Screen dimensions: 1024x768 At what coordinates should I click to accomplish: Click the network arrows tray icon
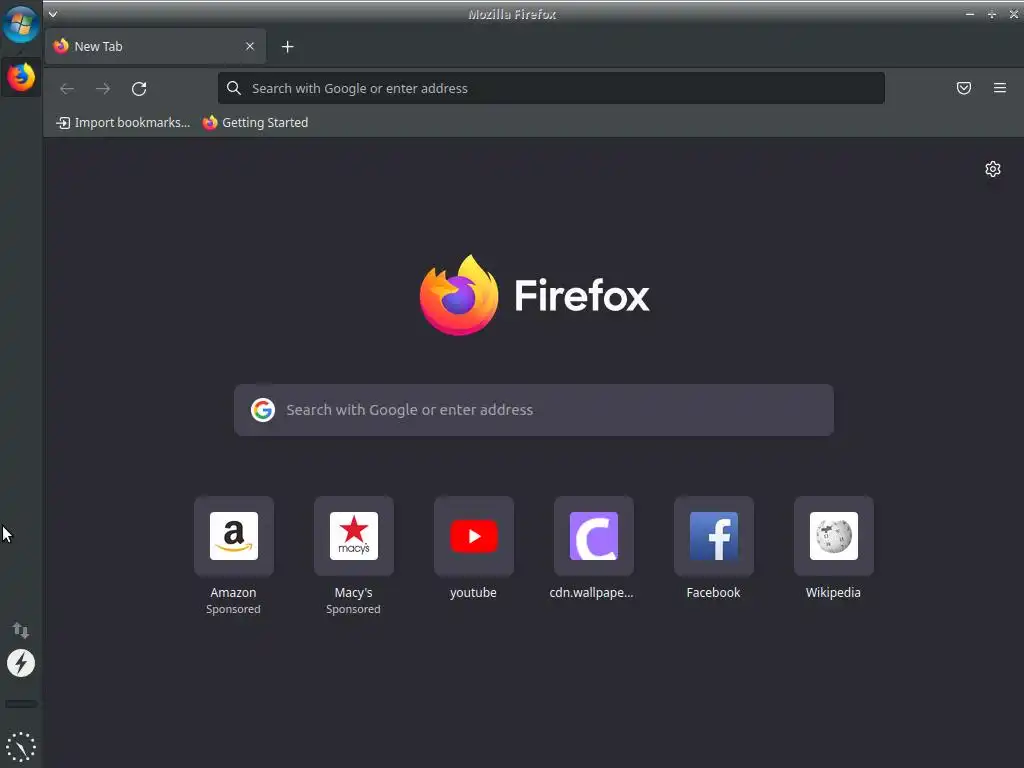pyautogui.click(x=21, y=630)
